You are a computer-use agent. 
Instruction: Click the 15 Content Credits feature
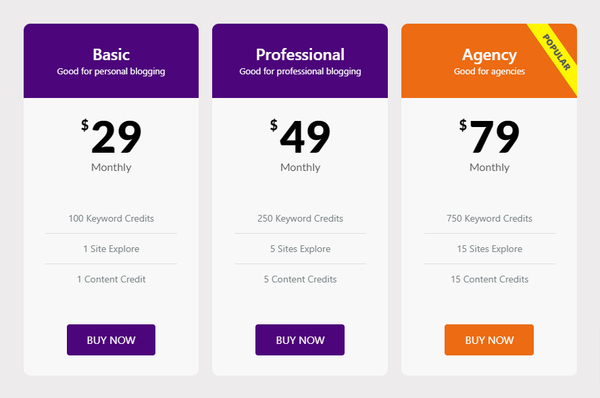point(489,279)
